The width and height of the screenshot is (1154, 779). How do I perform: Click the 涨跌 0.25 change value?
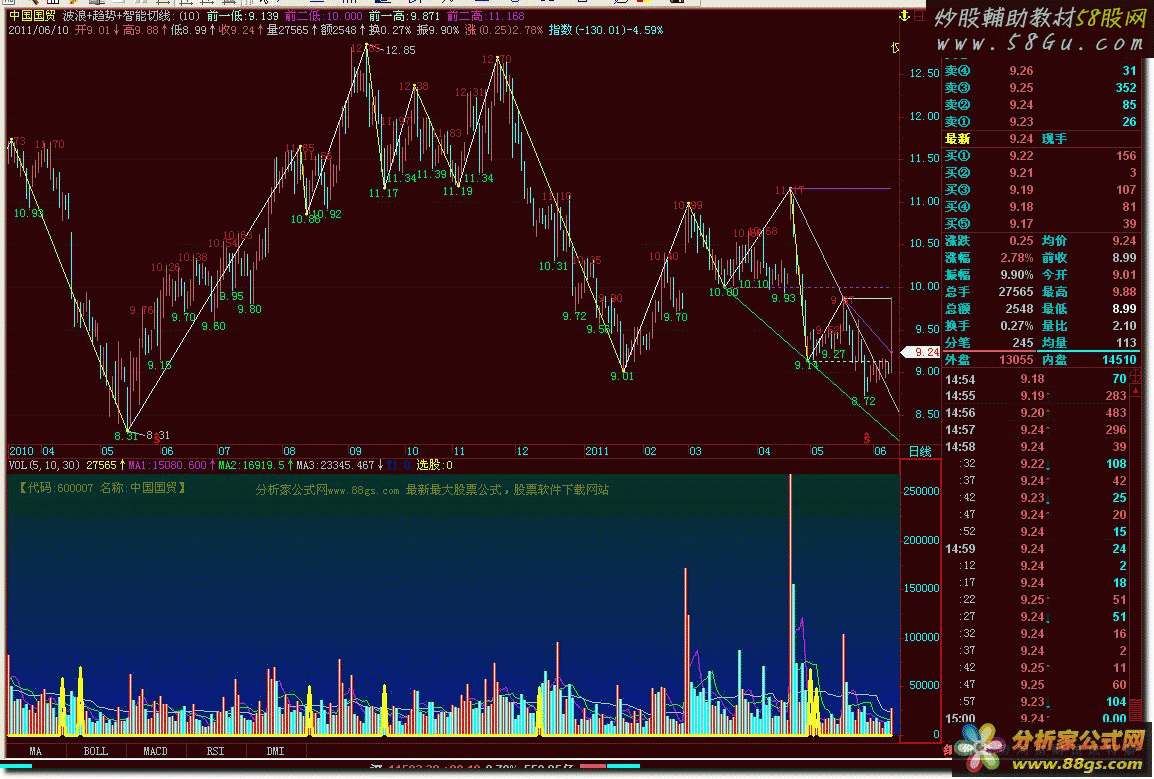coord(1022,241)
